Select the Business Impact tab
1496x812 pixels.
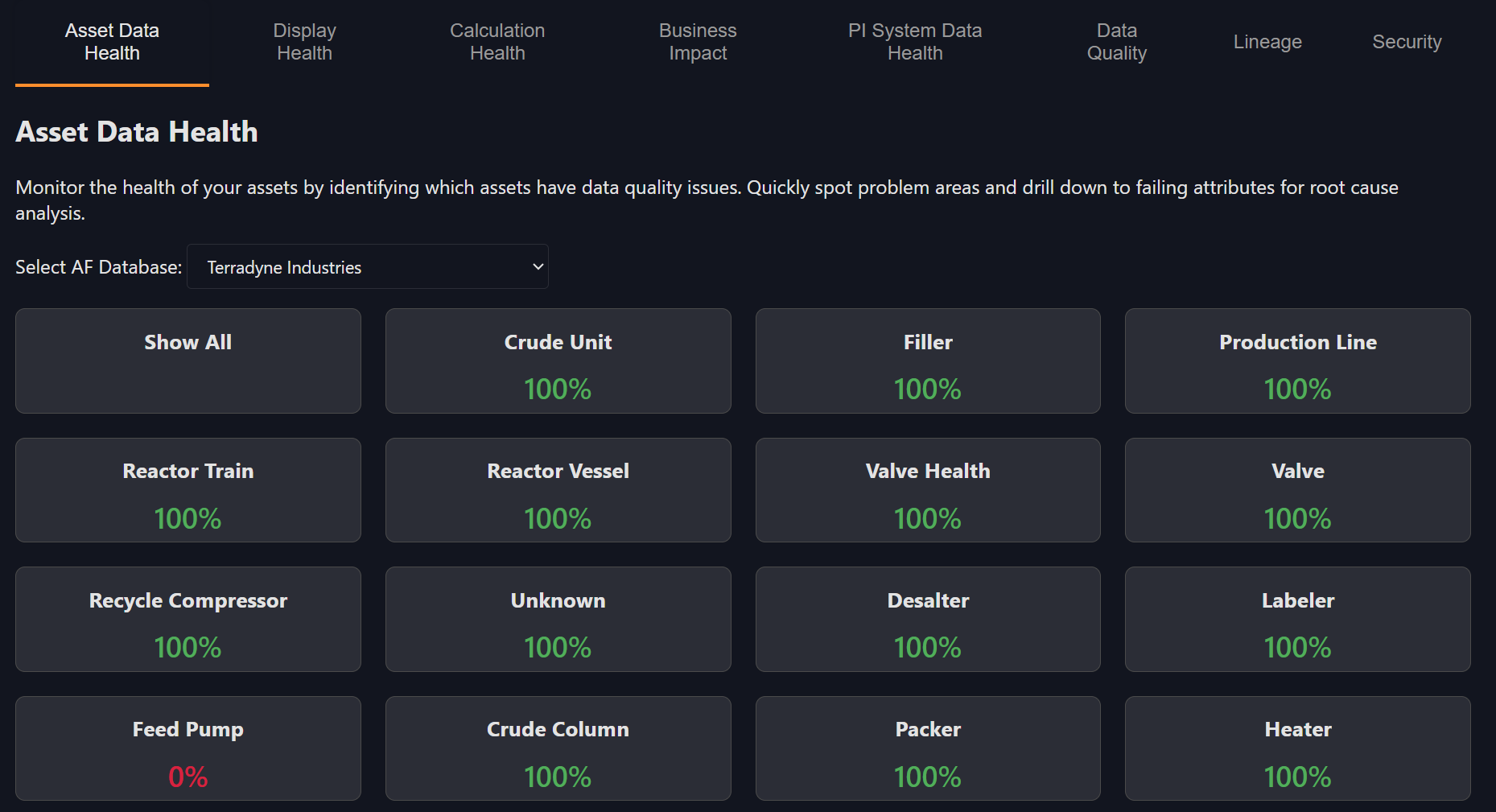697,41
